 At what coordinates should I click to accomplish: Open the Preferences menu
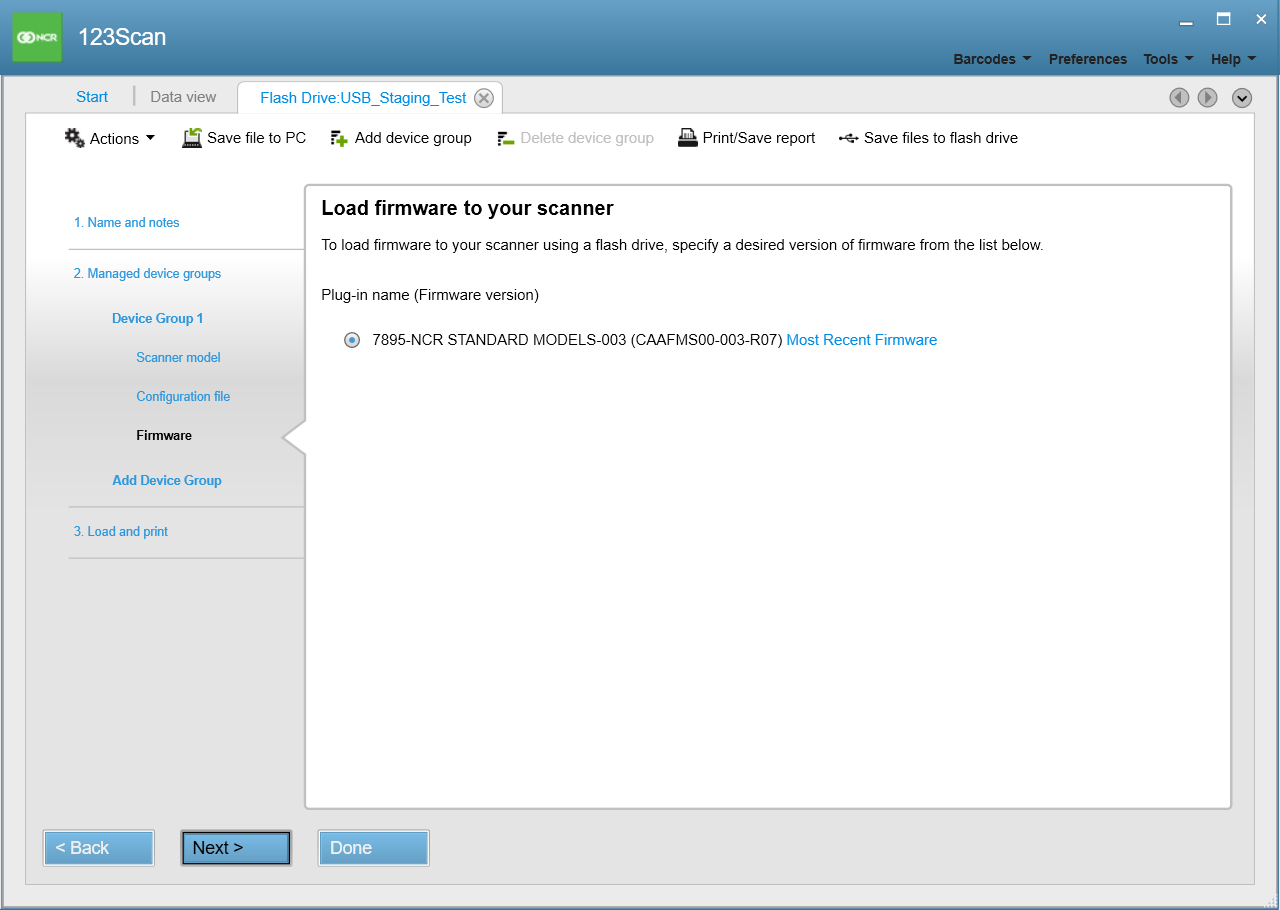point(1087,59)
